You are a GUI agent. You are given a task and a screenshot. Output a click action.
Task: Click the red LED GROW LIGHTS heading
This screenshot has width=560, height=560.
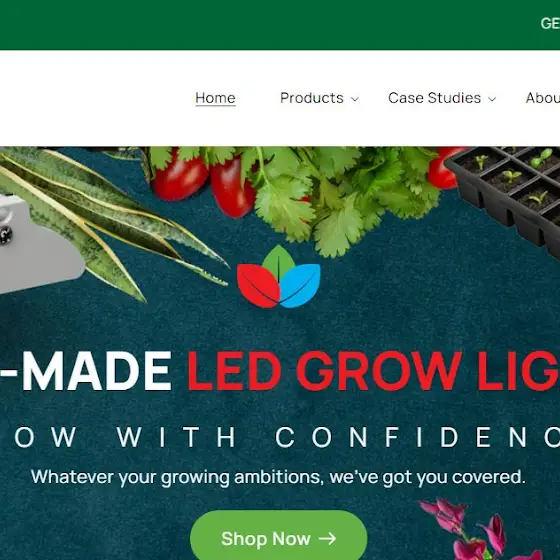(x=373, y=371)
